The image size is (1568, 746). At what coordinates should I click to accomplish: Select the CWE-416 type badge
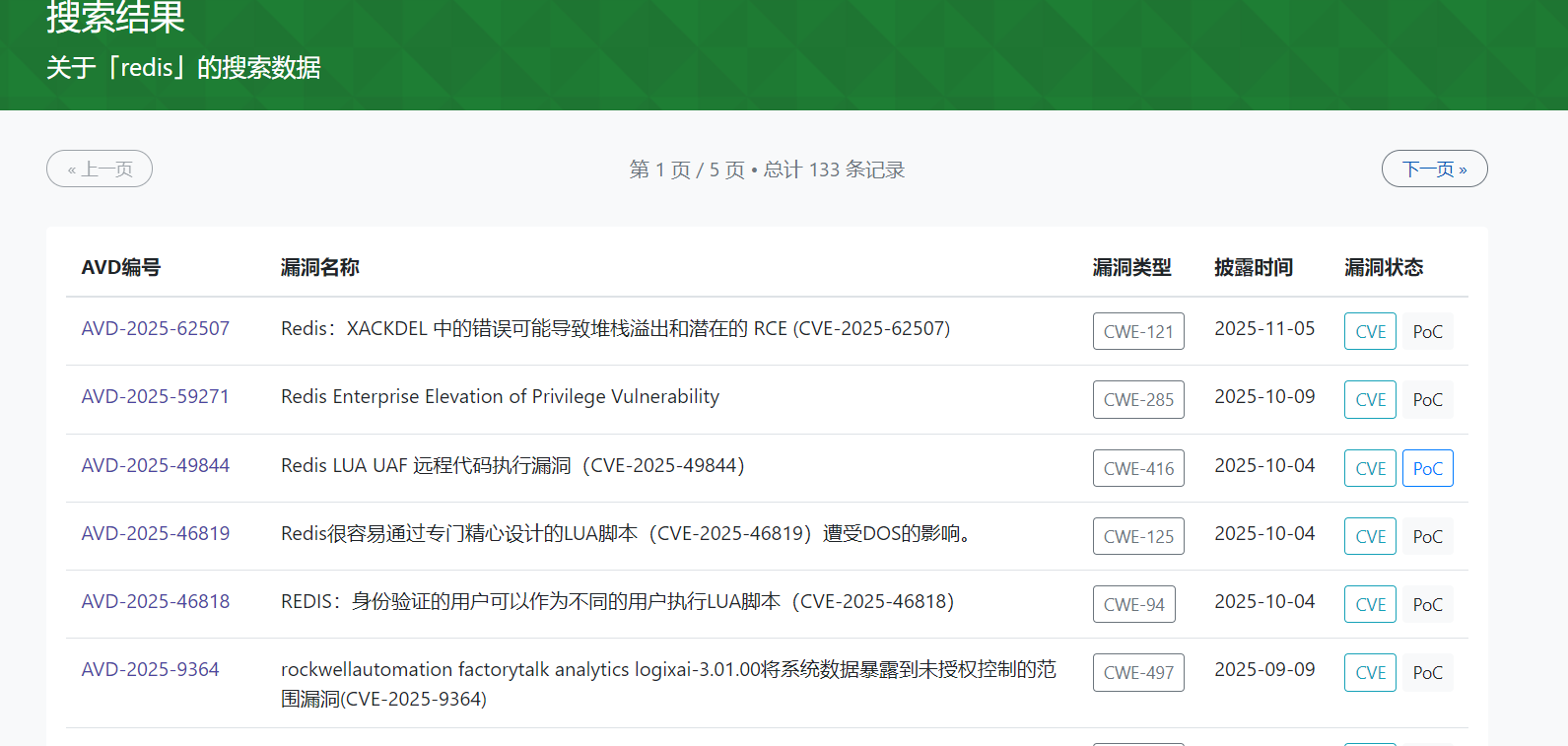(1138, 468)
